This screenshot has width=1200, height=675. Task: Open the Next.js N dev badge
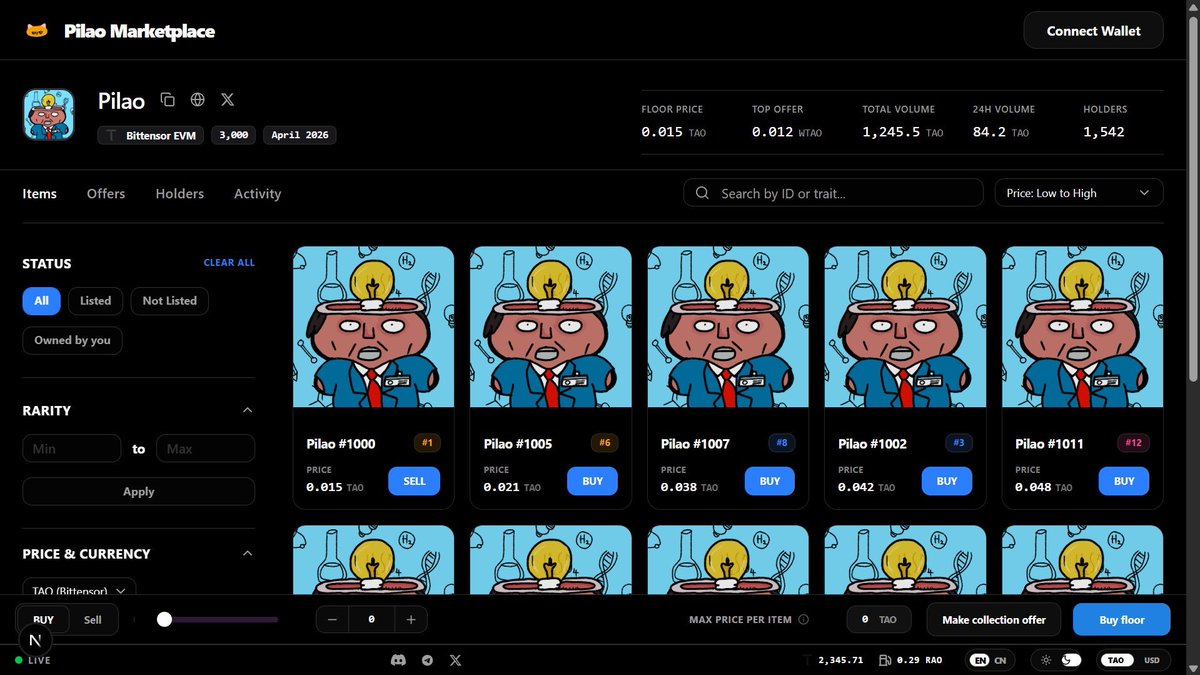[36, 641]
